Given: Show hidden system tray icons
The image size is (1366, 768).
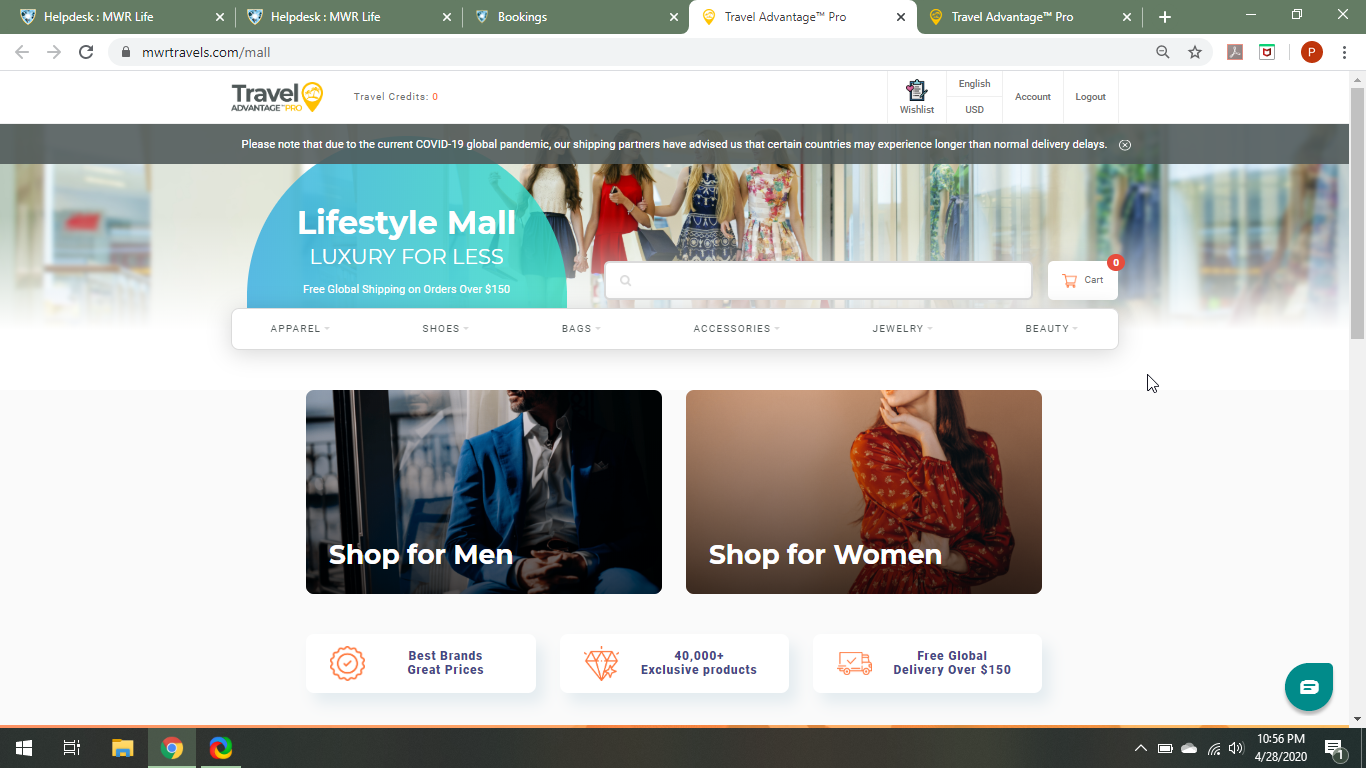Looking at the screenshot, I should pos(1140,748).
